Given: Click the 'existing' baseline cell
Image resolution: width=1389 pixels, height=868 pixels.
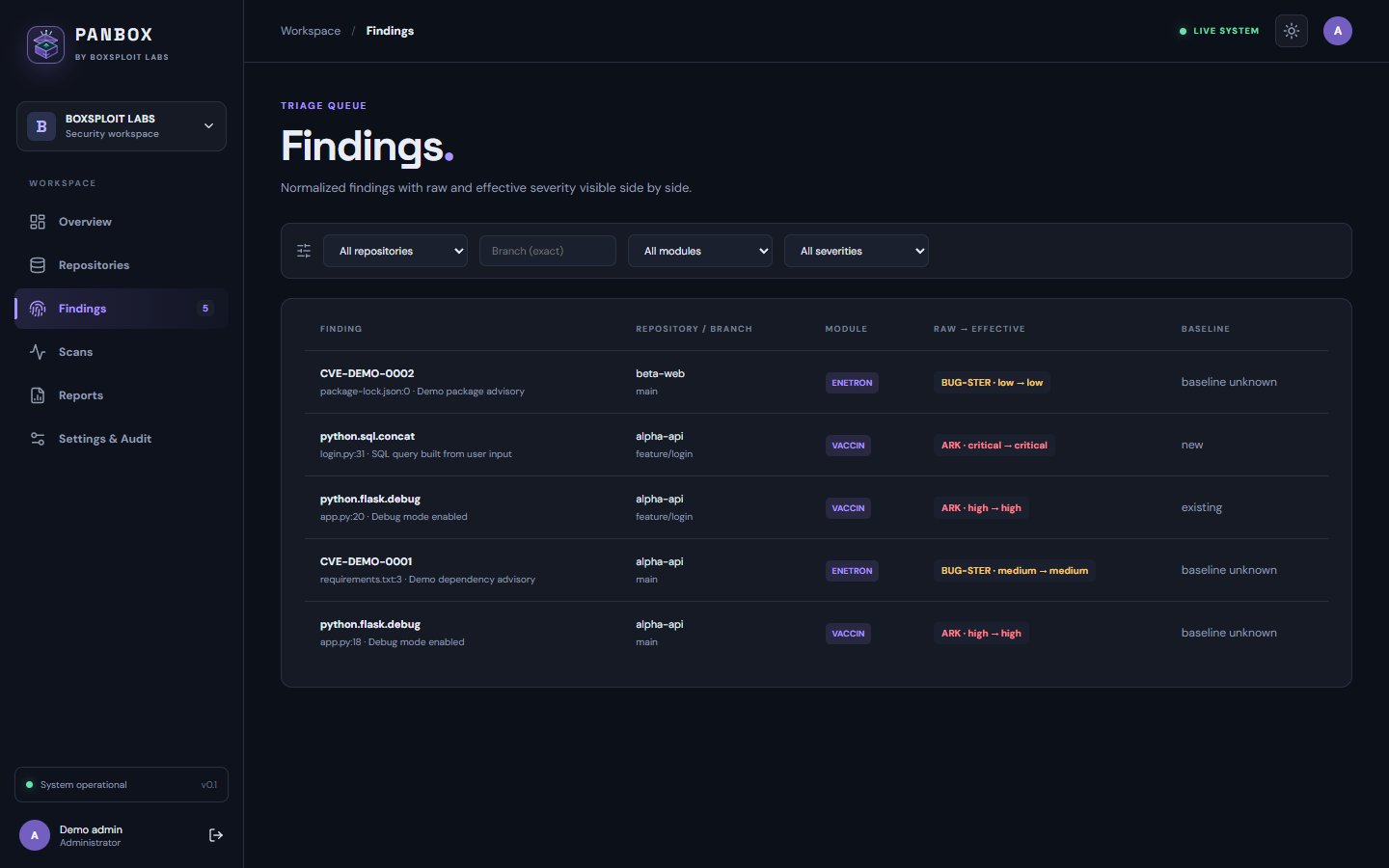Looking at the screenshot, I should [x=1202, y=507].
